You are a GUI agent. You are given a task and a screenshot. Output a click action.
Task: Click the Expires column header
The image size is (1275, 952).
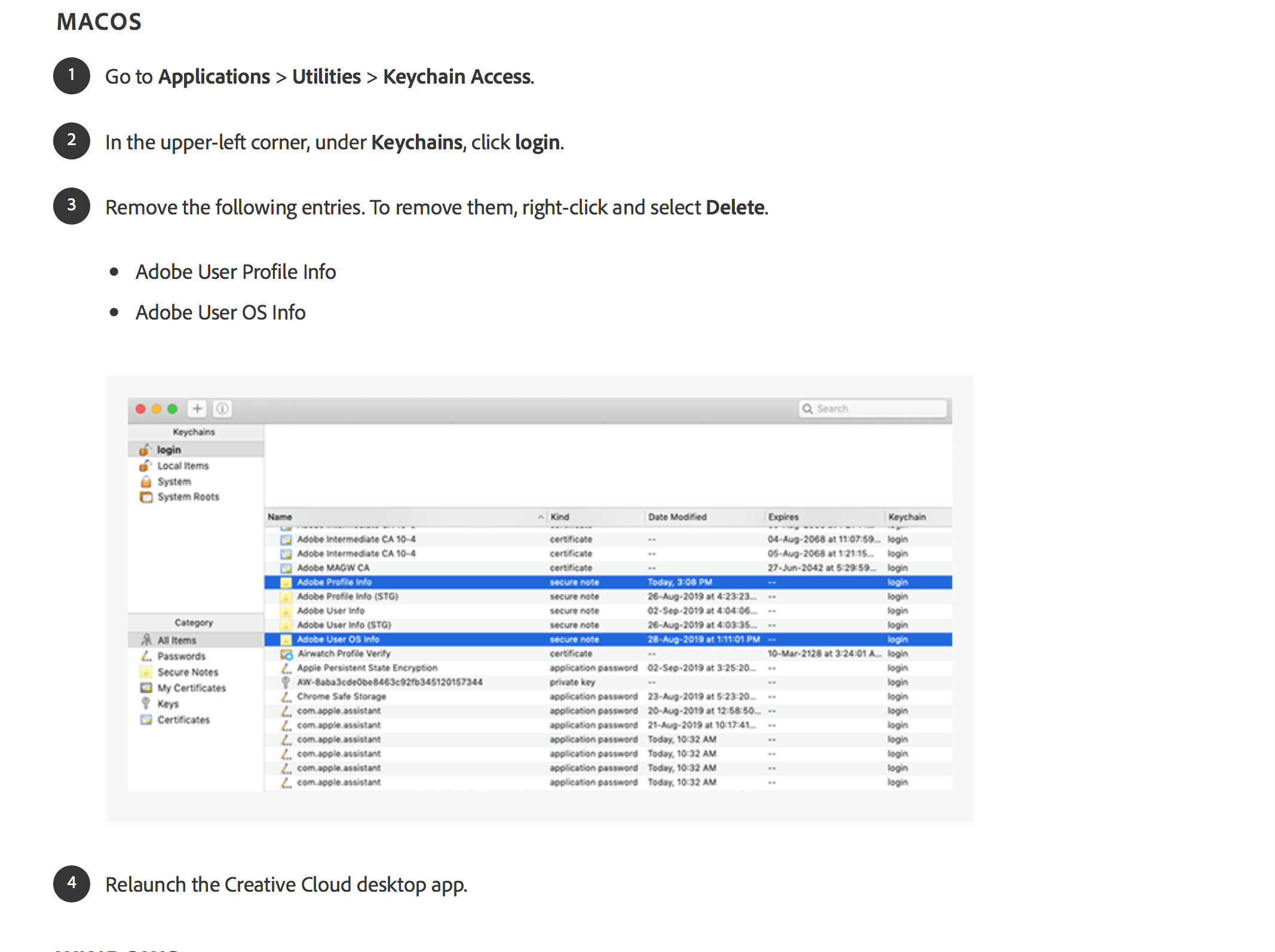pyautogui.click(x=783, y=517)
